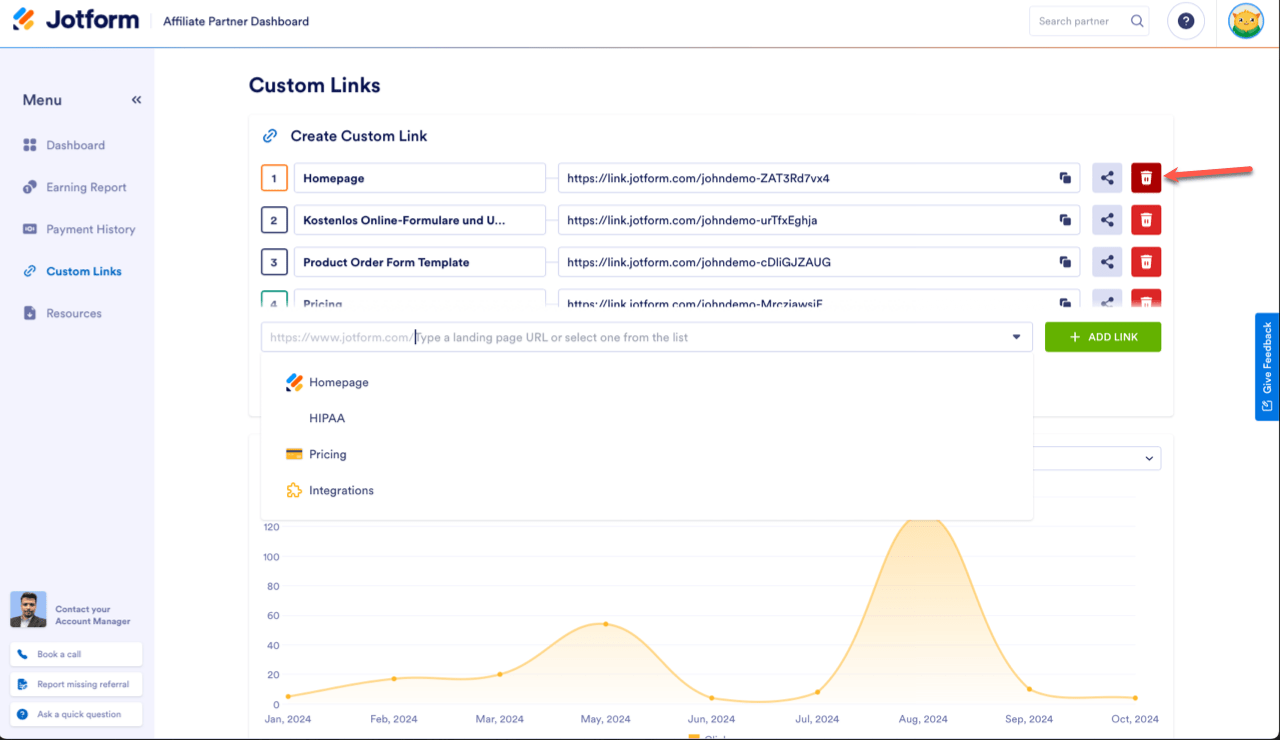Open the chart filter dropdown
This screenshot has width=1280, height=740.
(x=1147, y=458)
